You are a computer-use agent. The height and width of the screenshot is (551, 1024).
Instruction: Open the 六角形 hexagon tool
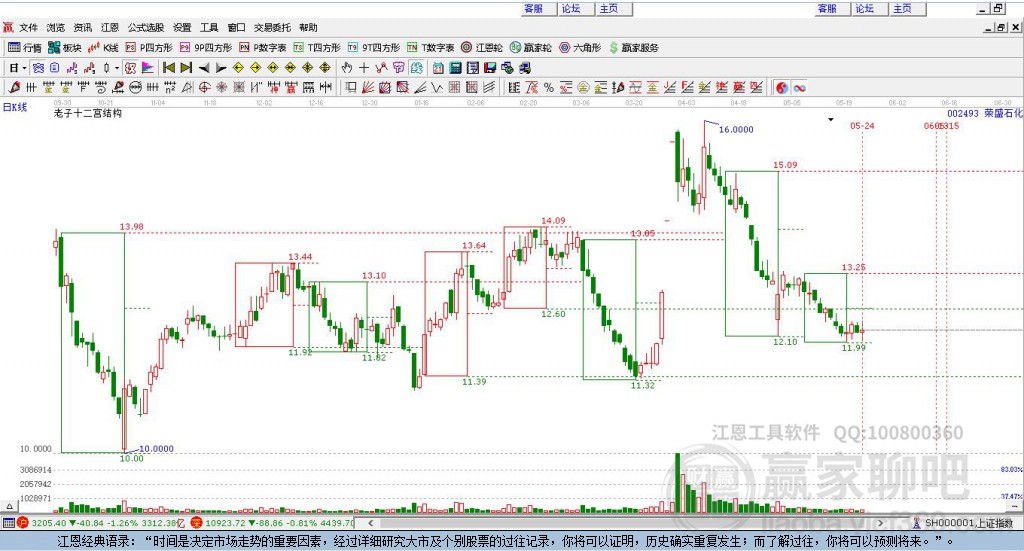coord(580,48)
